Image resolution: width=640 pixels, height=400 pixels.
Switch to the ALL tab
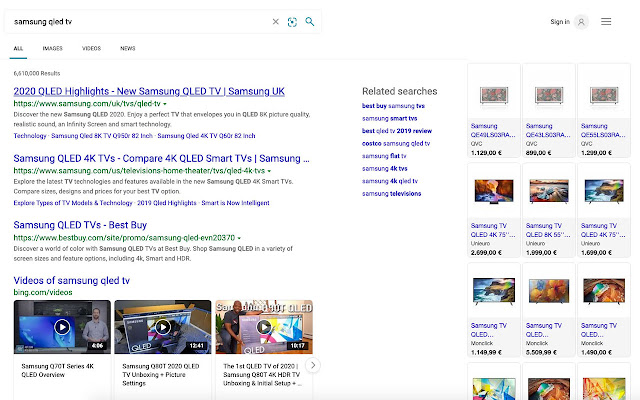pyautogui.click(x=18, y=48)
